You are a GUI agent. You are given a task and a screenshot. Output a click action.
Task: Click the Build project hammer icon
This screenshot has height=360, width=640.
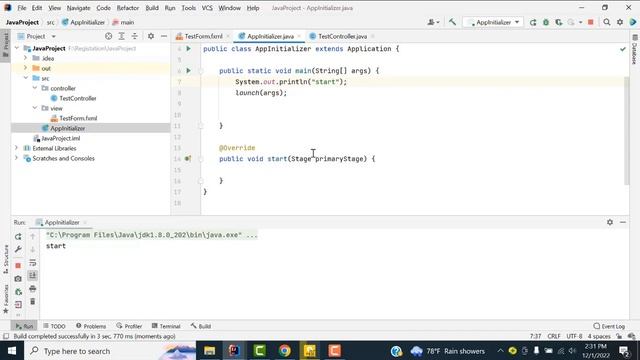(452, 22)
